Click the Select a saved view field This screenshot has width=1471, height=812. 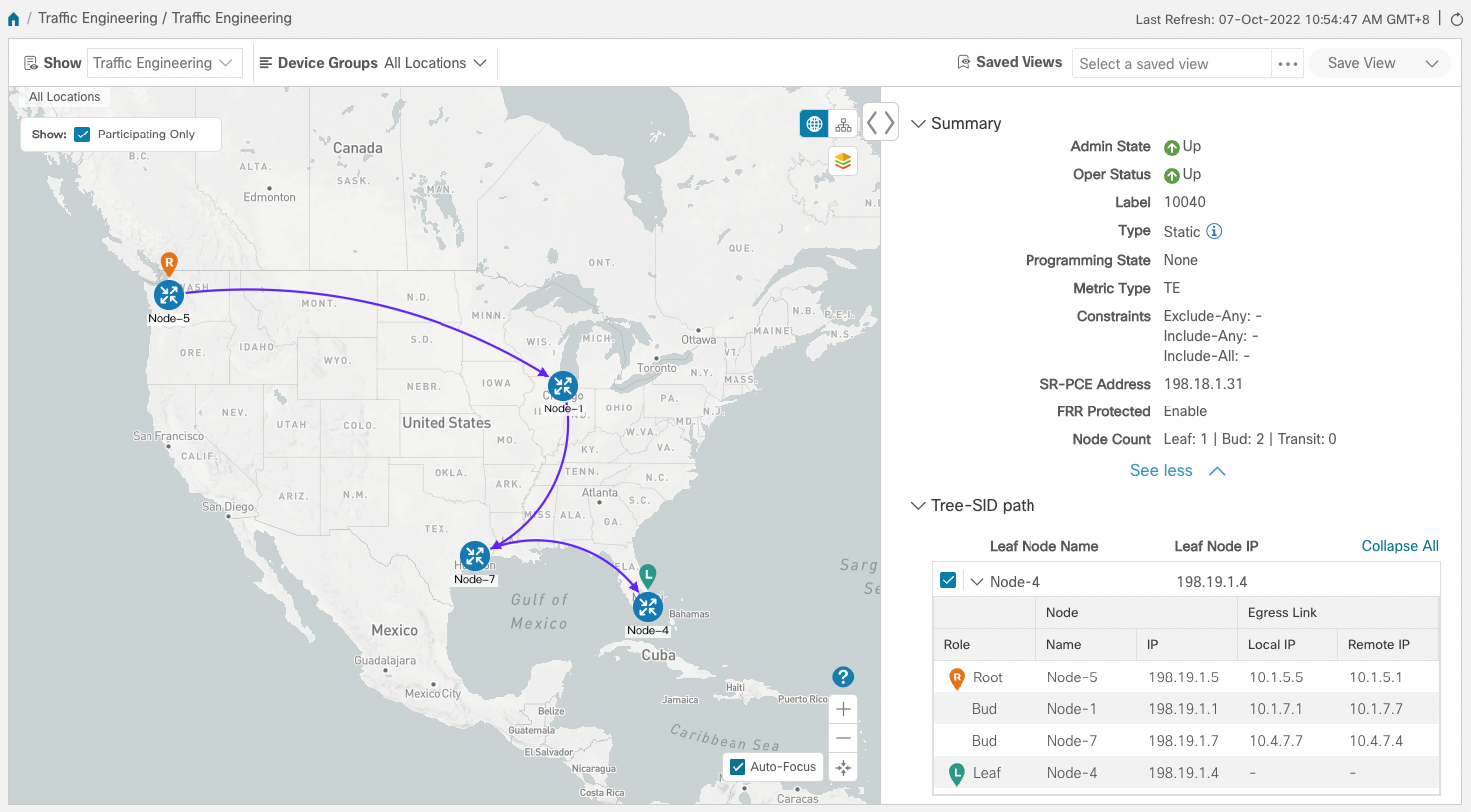(x=1171, y=63)
